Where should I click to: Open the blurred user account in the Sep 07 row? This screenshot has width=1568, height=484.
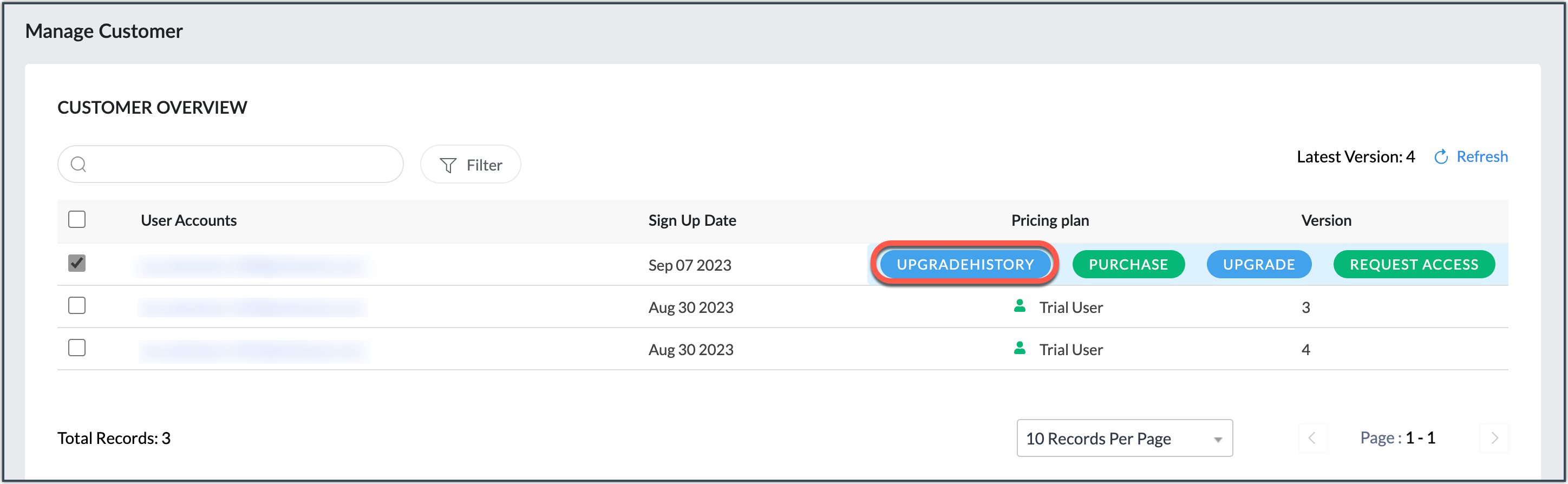(253, 266)
